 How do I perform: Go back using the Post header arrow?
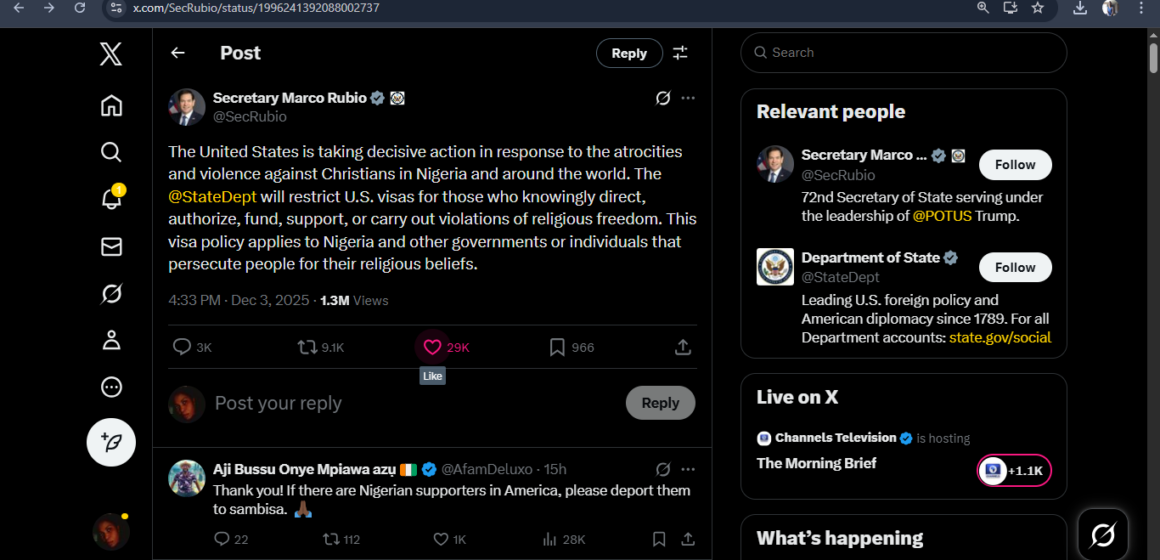pyautogui.click(x=178, y=53)
